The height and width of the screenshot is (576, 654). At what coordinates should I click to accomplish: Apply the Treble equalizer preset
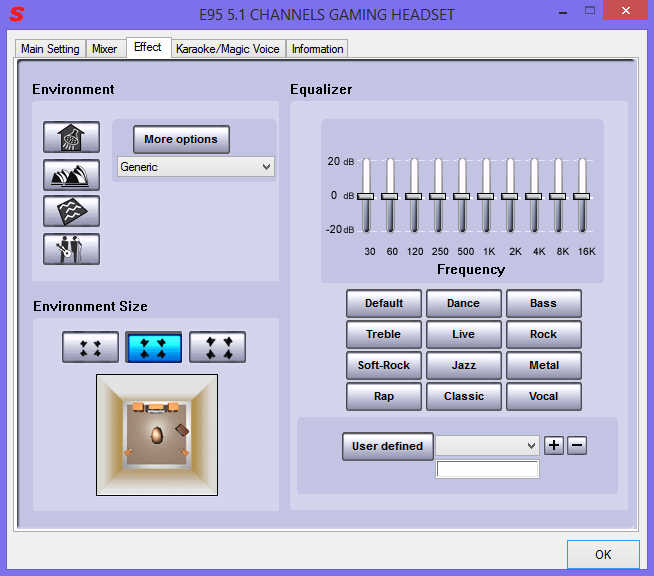[x=384, y=334]
